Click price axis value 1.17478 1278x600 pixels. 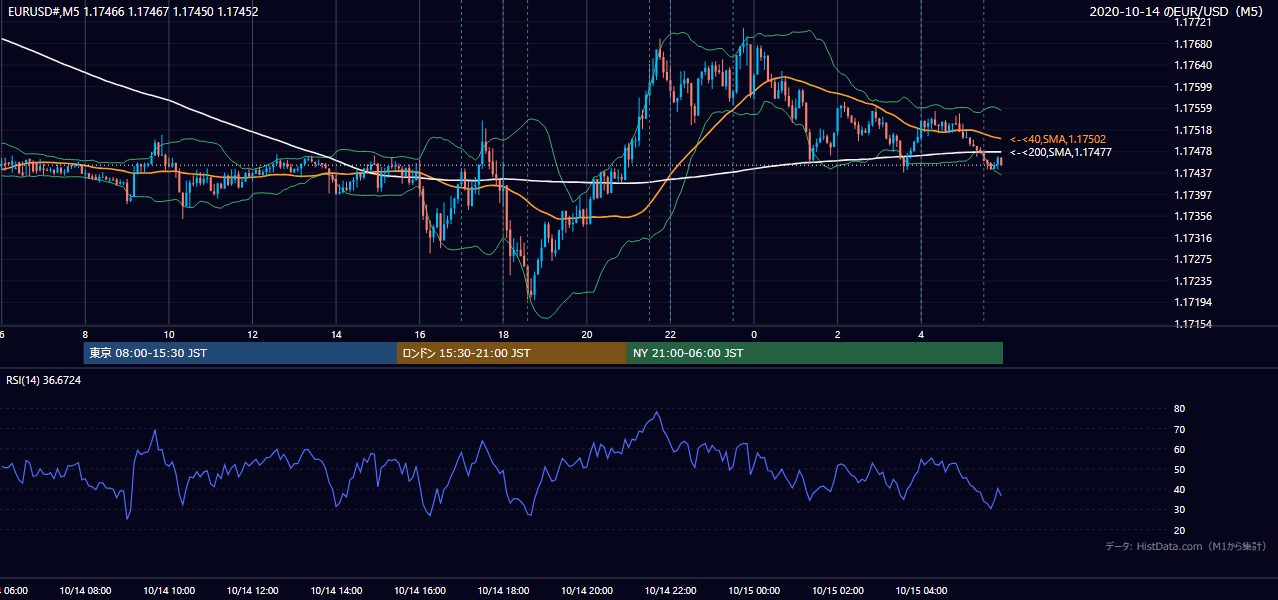point(1193,151)
